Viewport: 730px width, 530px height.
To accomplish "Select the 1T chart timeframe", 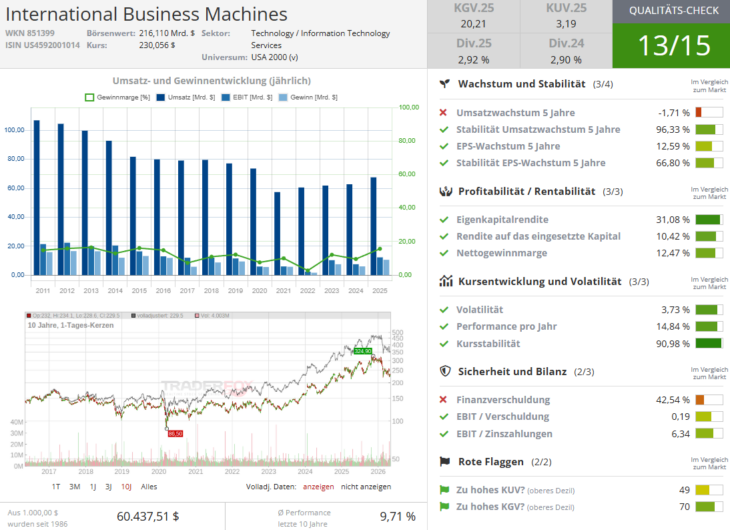I will click(56, 487).
